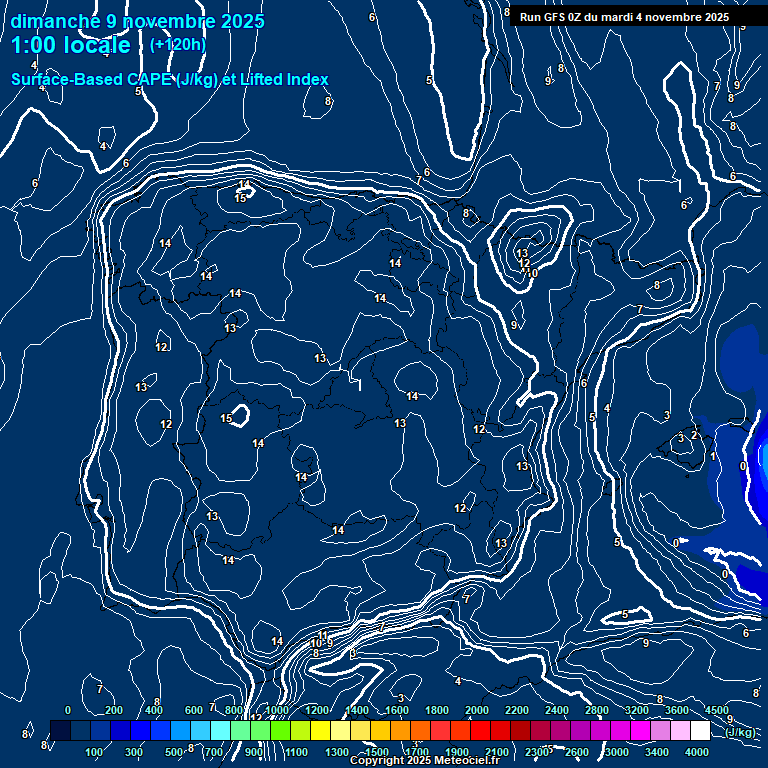Click the "1000" legend scale value
Screen dimensions: 768x768
click(x=277, y=710)
